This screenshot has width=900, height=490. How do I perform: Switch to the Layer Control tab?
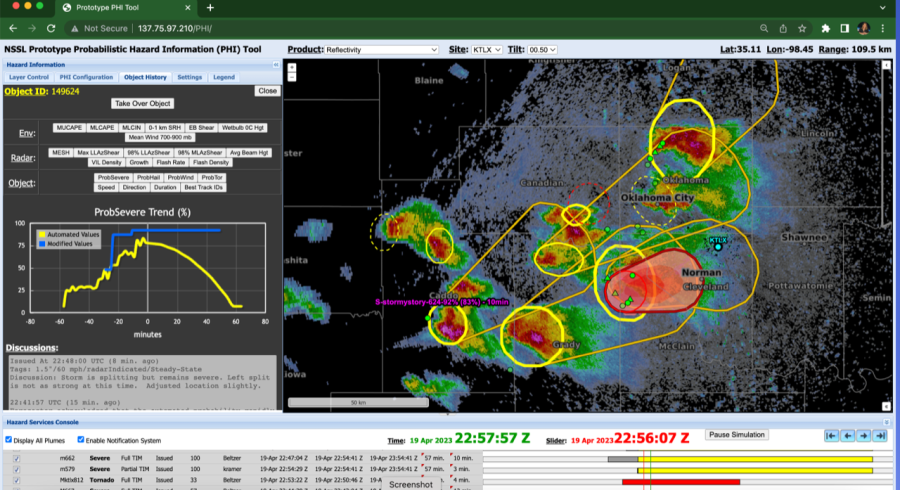tap(29, 77)
